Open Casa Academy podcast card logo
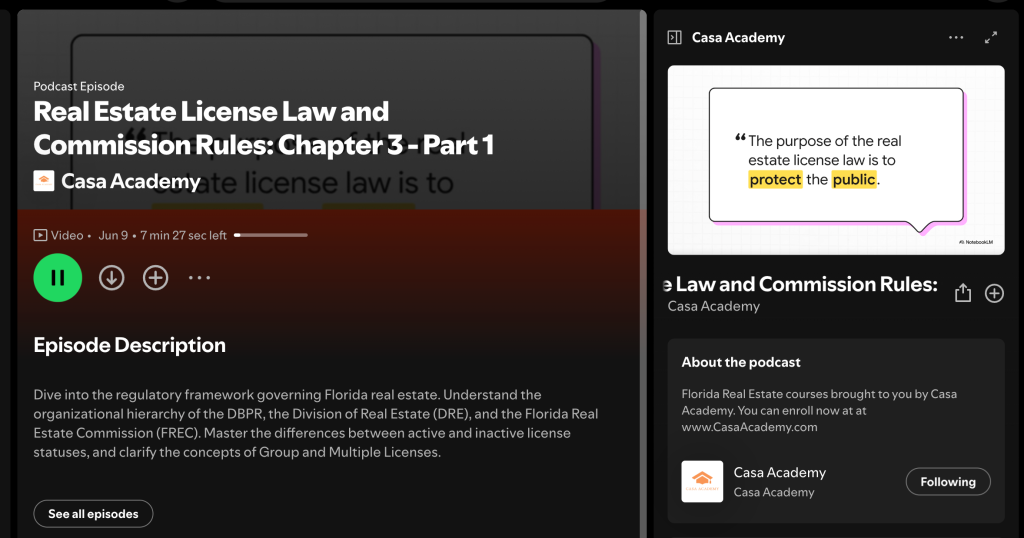This screenshot has width=1024, height=538. (x=702, y=481)
